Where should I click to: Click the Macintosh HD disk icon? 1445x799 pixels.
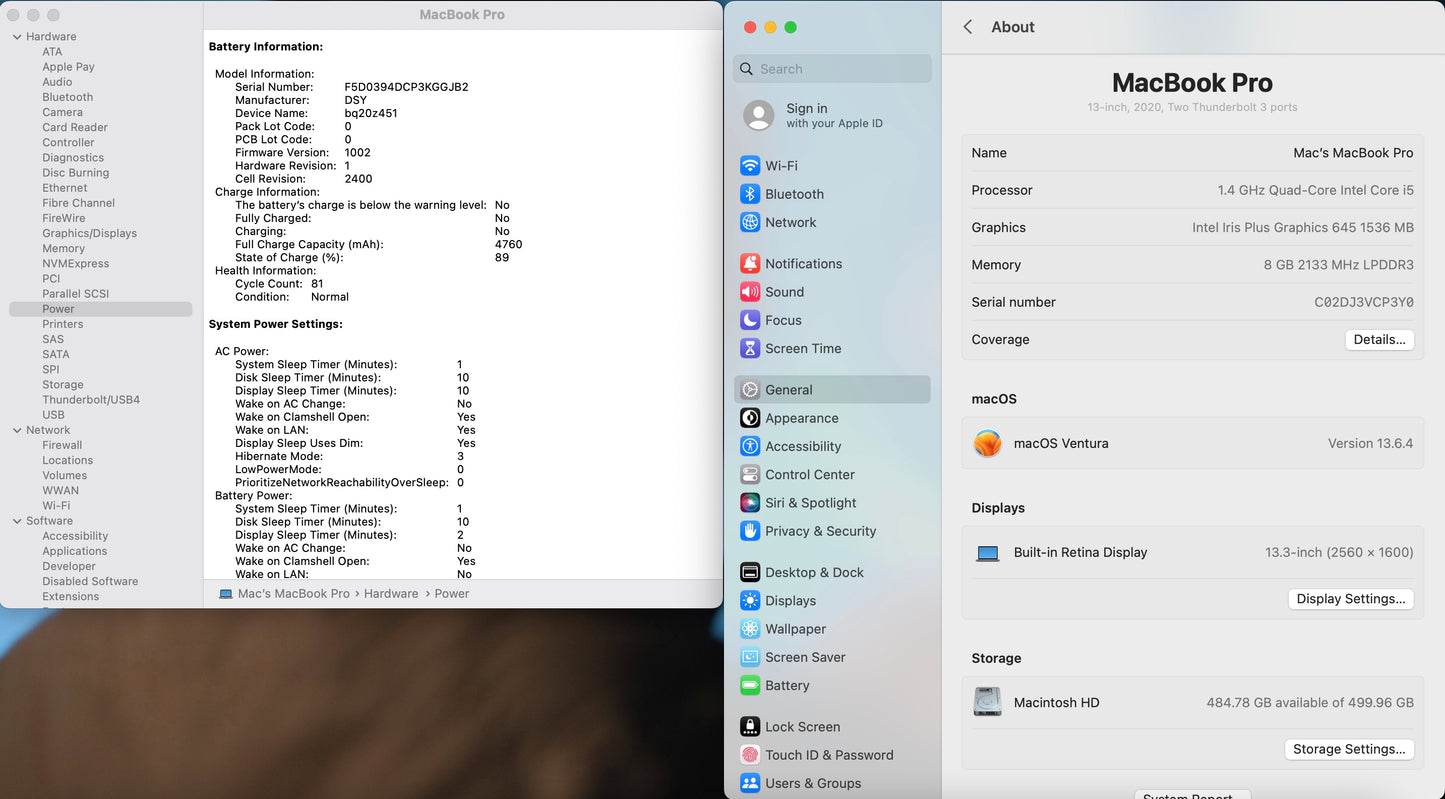coord(988,702)
